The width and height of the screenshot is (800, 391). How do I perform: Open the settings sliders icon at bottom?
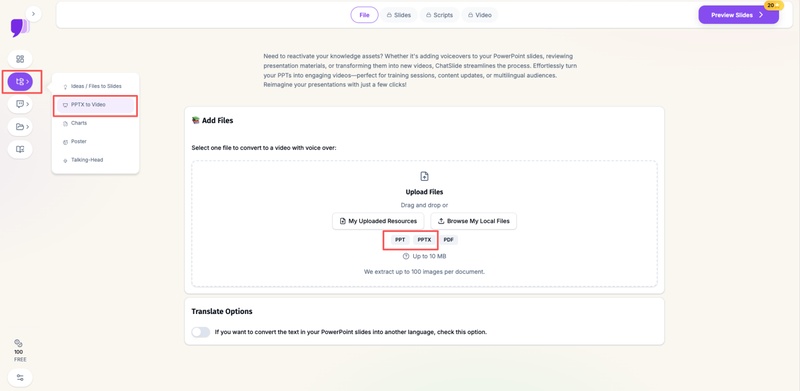point(20,378)
